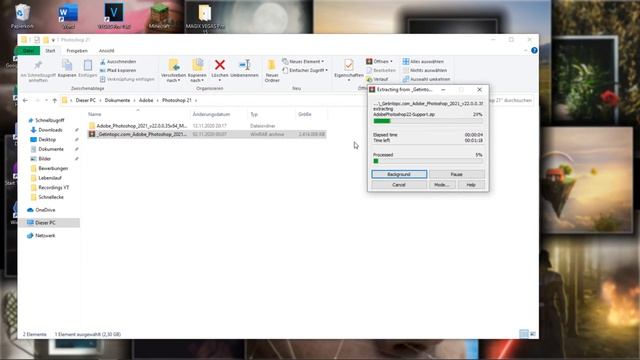Viewport: 640px width, 360px height.
Task: Open the Einfacher Zugriff dropdown
Action: coord(305,70)
